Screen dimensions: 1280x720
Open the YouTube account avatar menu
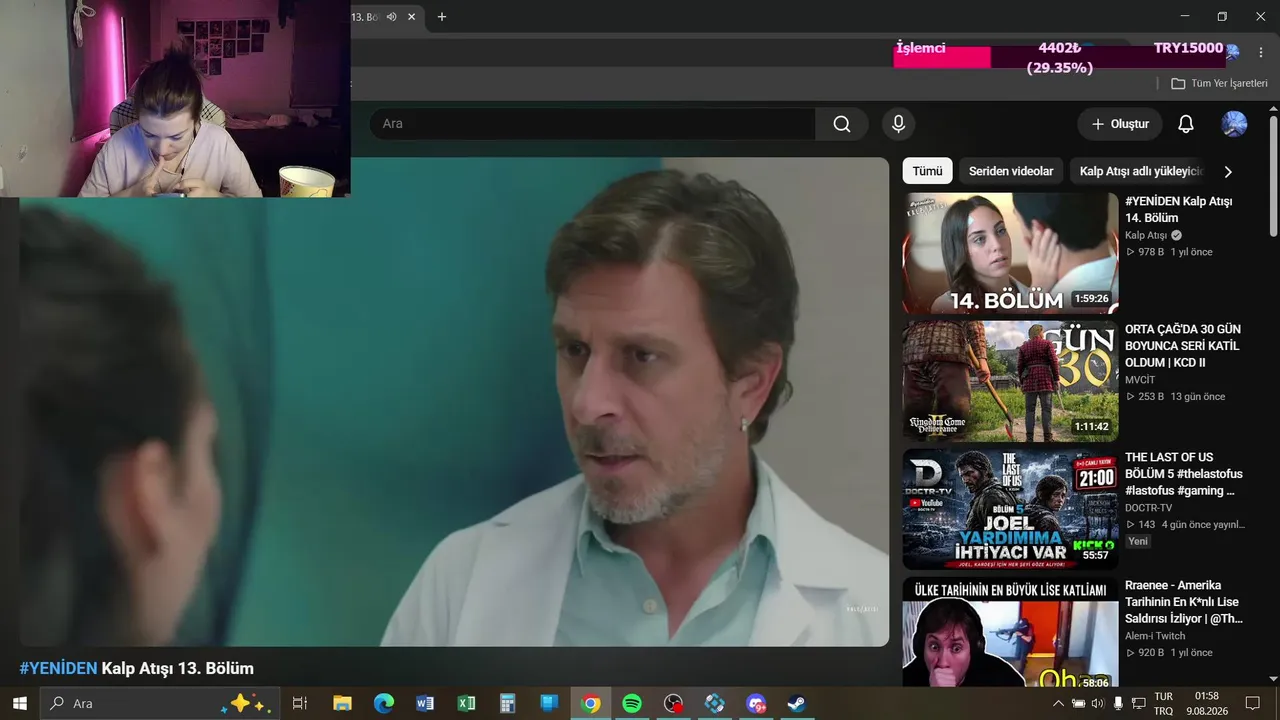click(1234, 124)
